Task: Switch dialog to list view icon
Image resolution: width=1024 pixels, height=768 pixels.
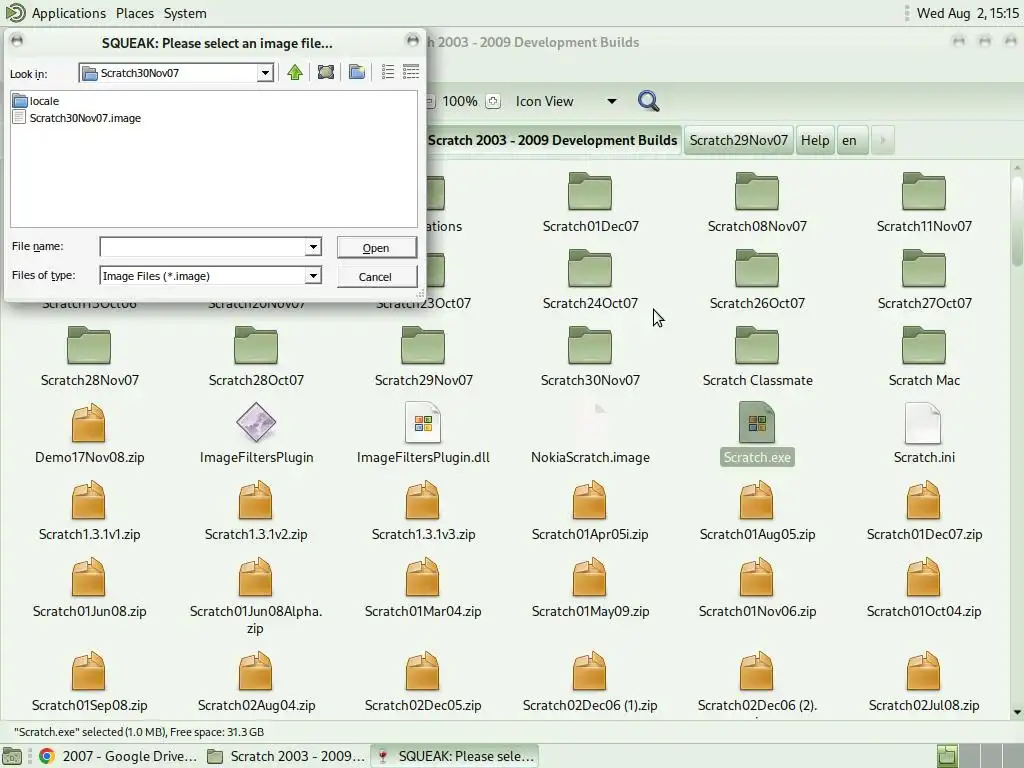Action: coord(387,72)
